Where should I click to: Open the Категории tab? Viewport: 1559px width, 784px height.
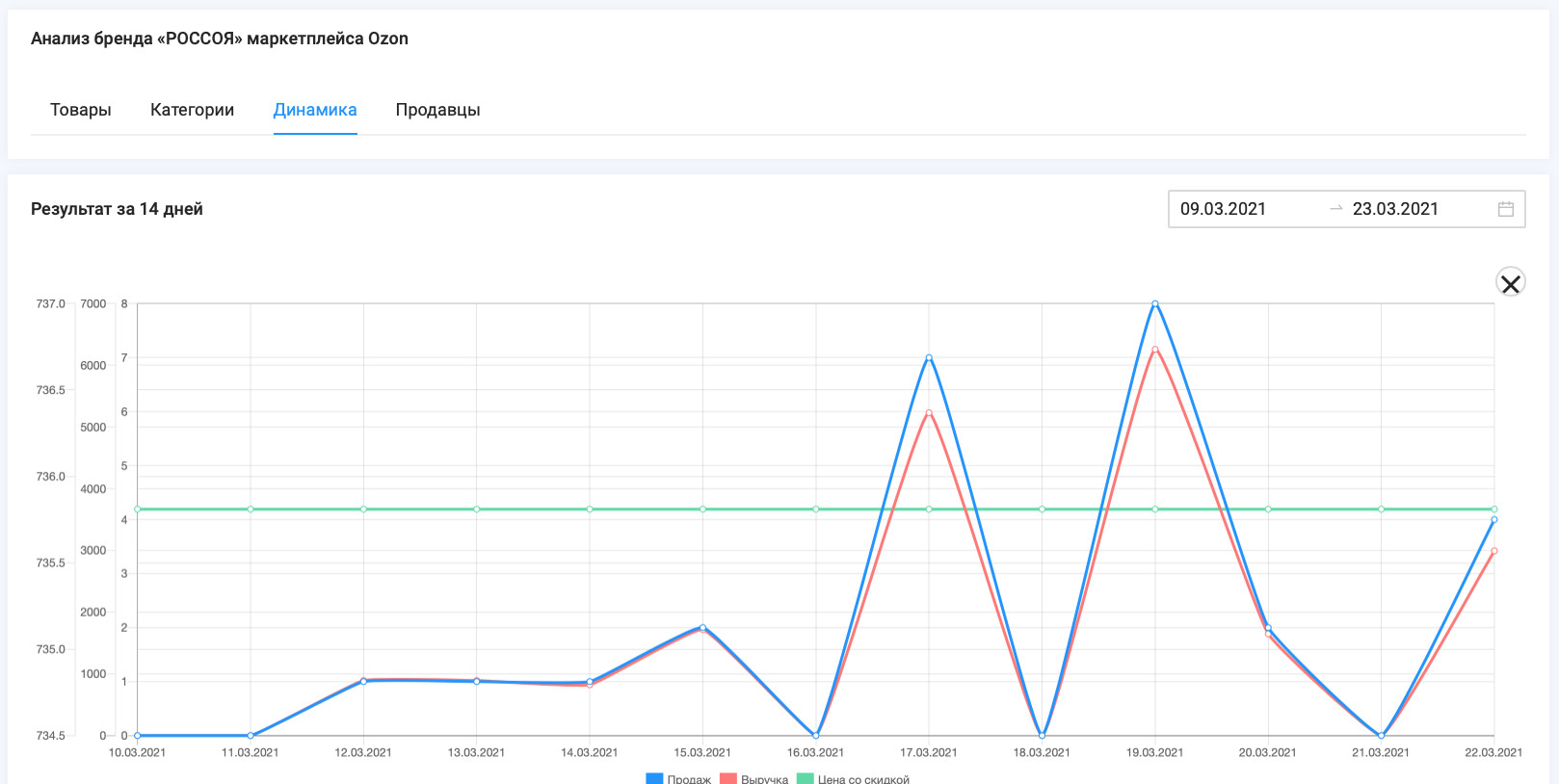click(193, 110)
